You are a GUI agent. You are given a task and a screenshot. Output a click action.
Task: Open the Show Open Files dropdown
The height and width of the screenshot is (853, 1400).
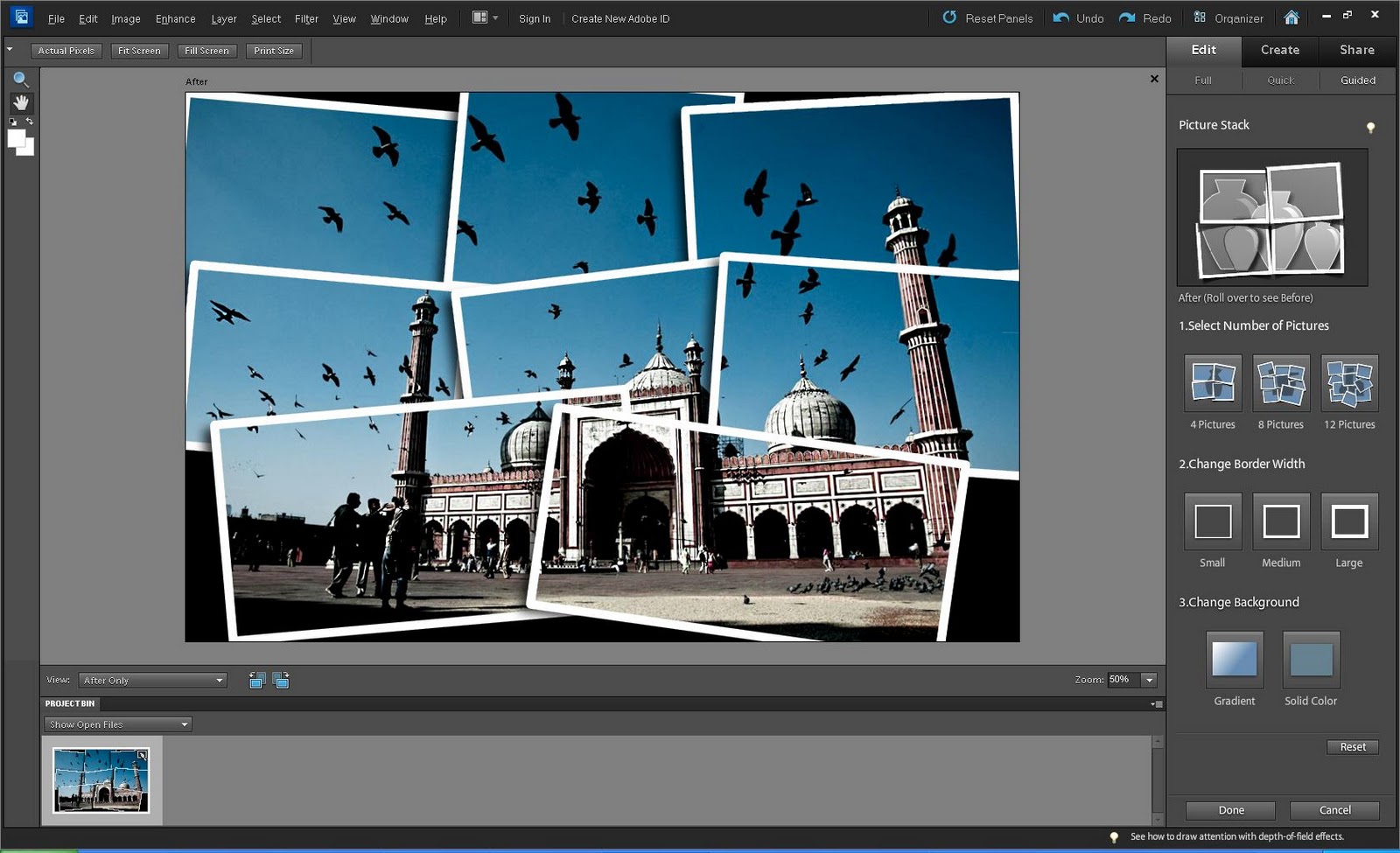tap(116, 724)
